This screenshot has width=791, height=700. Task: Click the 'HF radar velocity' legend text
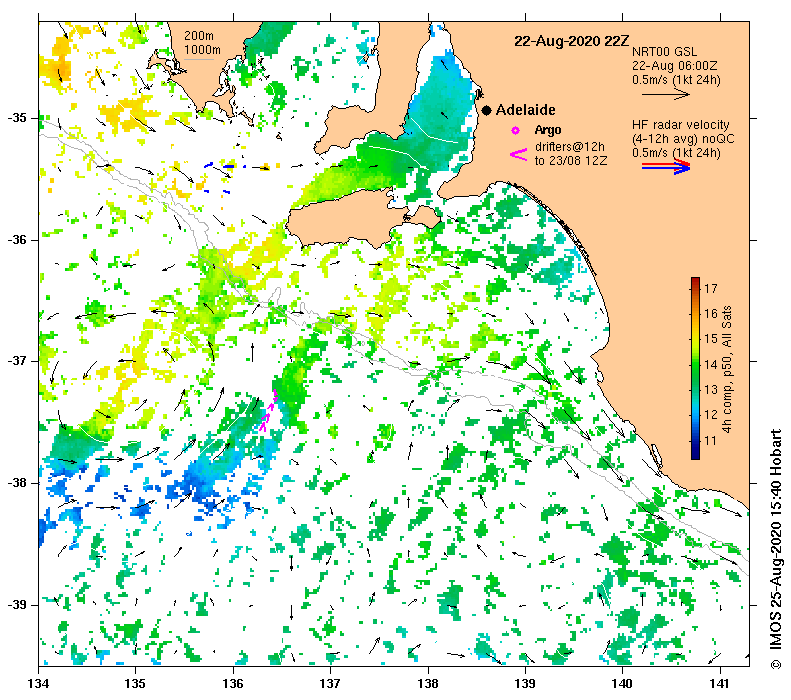click(x=681, y=125)
